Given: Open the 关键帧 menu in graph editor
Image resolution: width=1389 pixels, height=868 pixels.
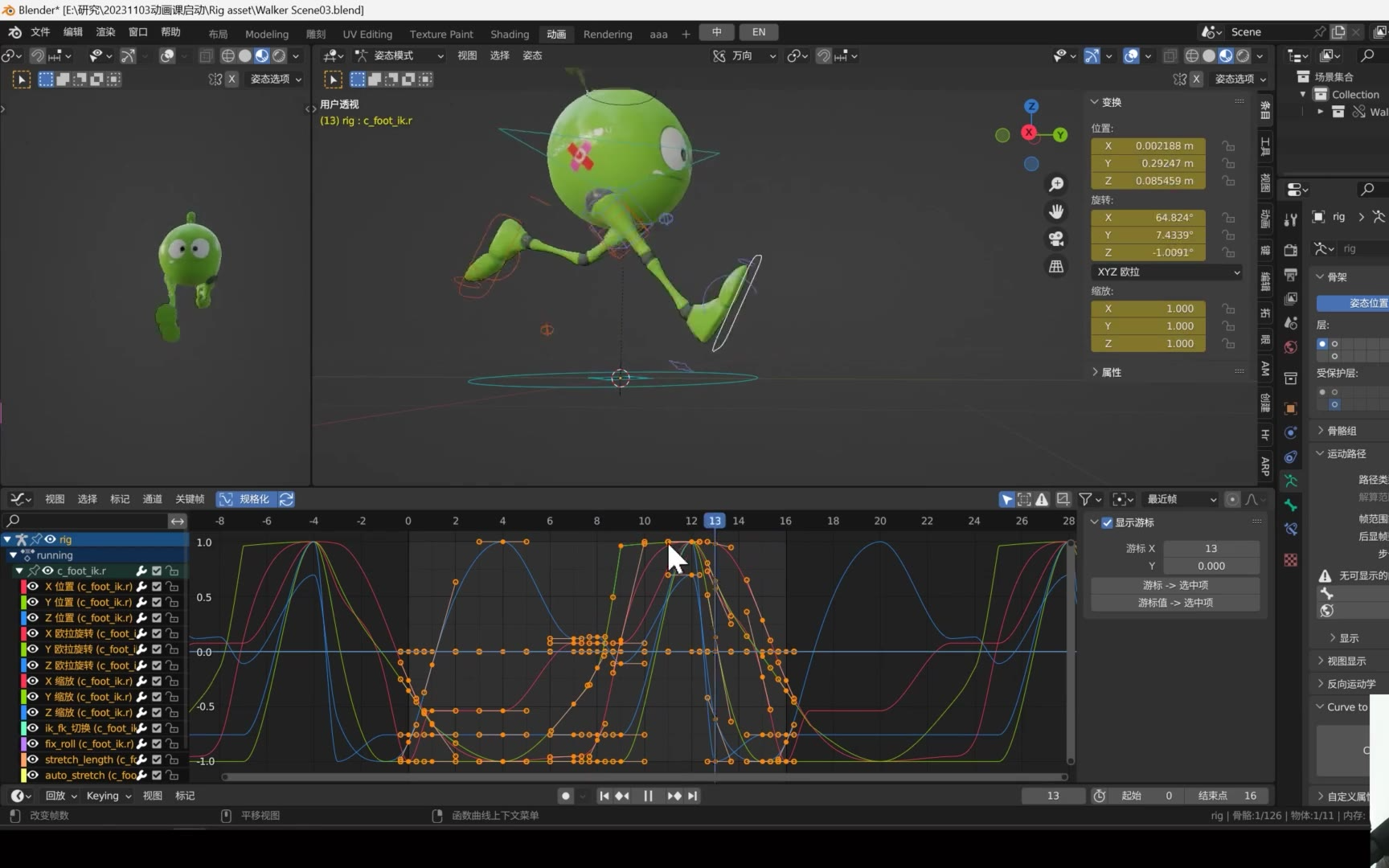Looking at the screenshot, I should 190,499.
